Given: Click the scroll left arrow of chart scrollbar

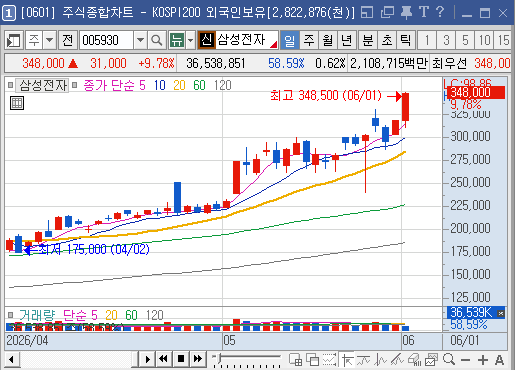Looking at the screenshot, I should click(12, 360).
